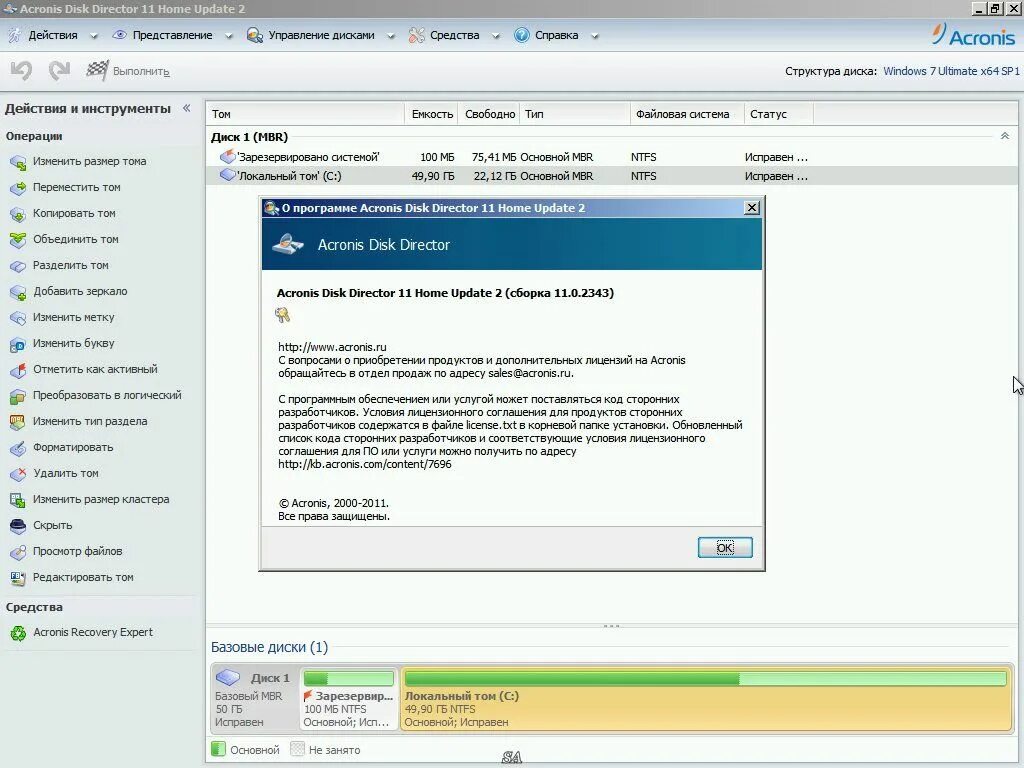Click the Undo arrow in toolbar
1024x768 pixels.
pyautogui.click(x=21, y=71)
